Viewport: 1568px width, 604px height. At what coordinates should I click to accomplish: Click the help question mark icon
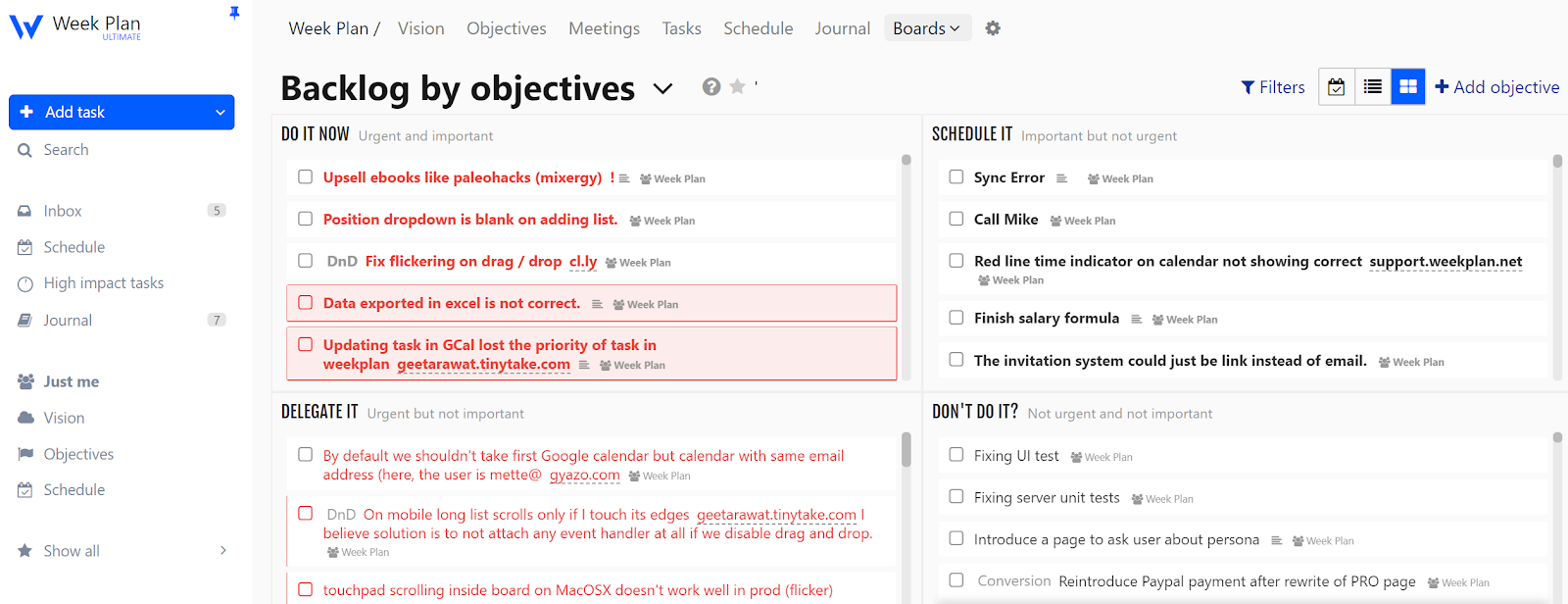711,87
